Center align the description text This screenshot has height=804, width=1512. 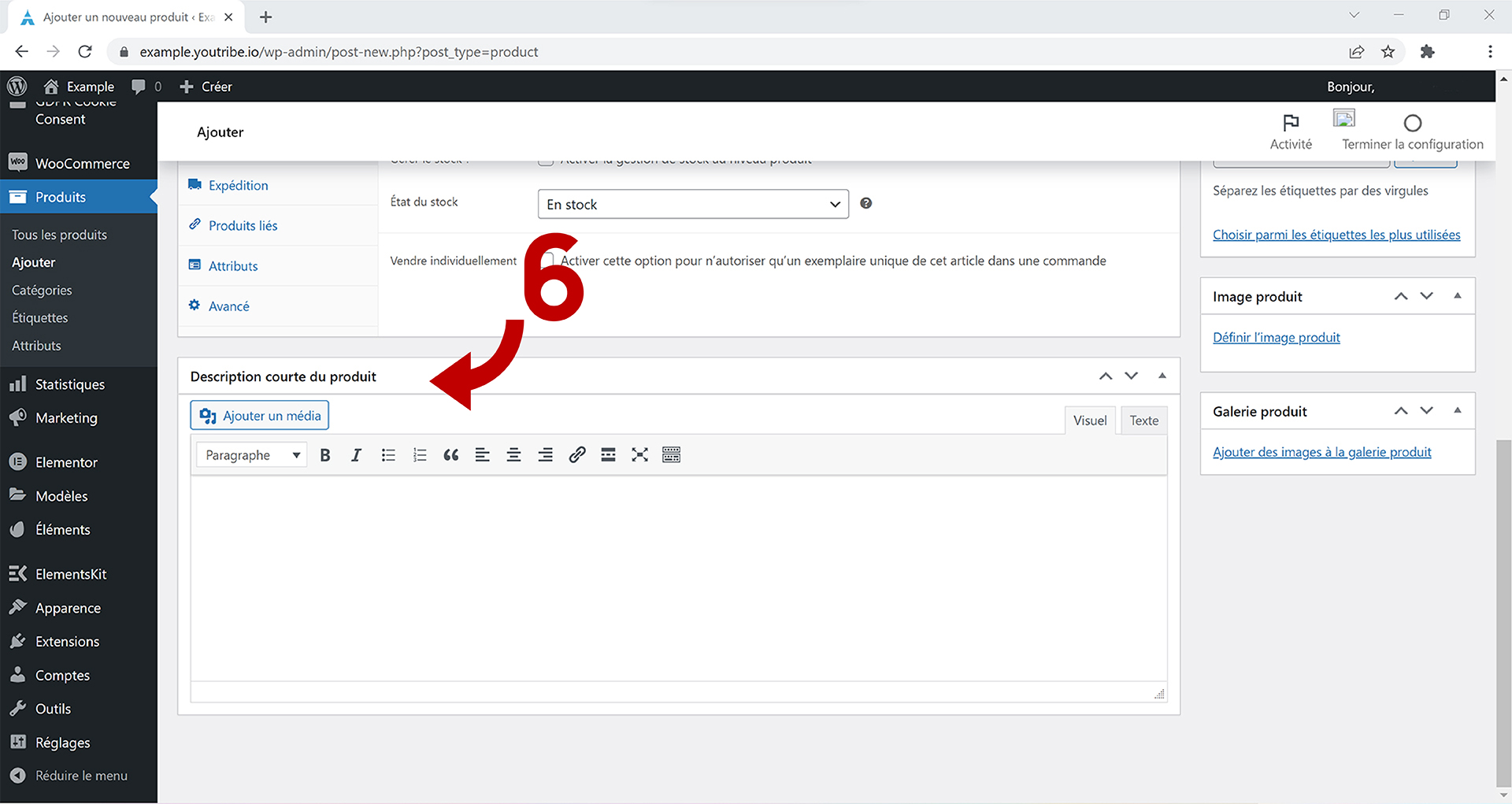coord(513,455)
